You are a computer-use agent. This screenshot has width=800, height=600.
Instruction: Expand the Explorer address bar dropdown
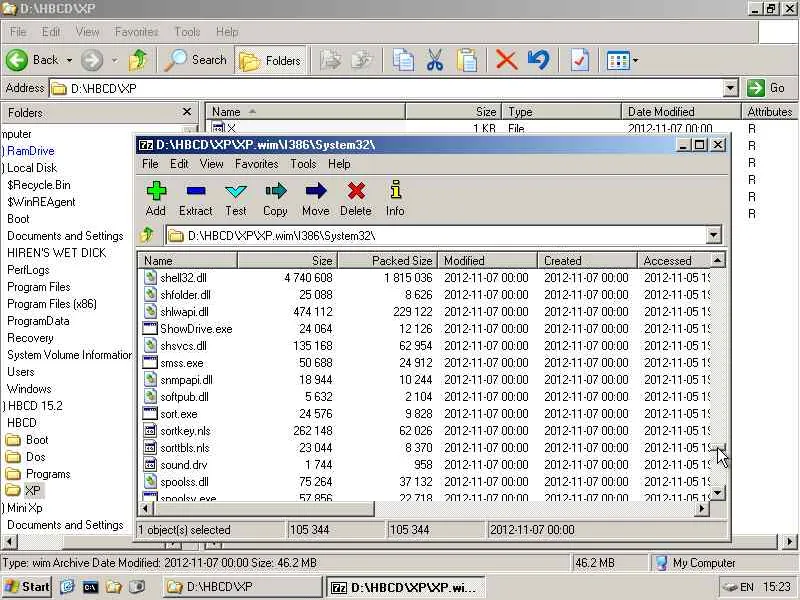(x=730, y=88)
